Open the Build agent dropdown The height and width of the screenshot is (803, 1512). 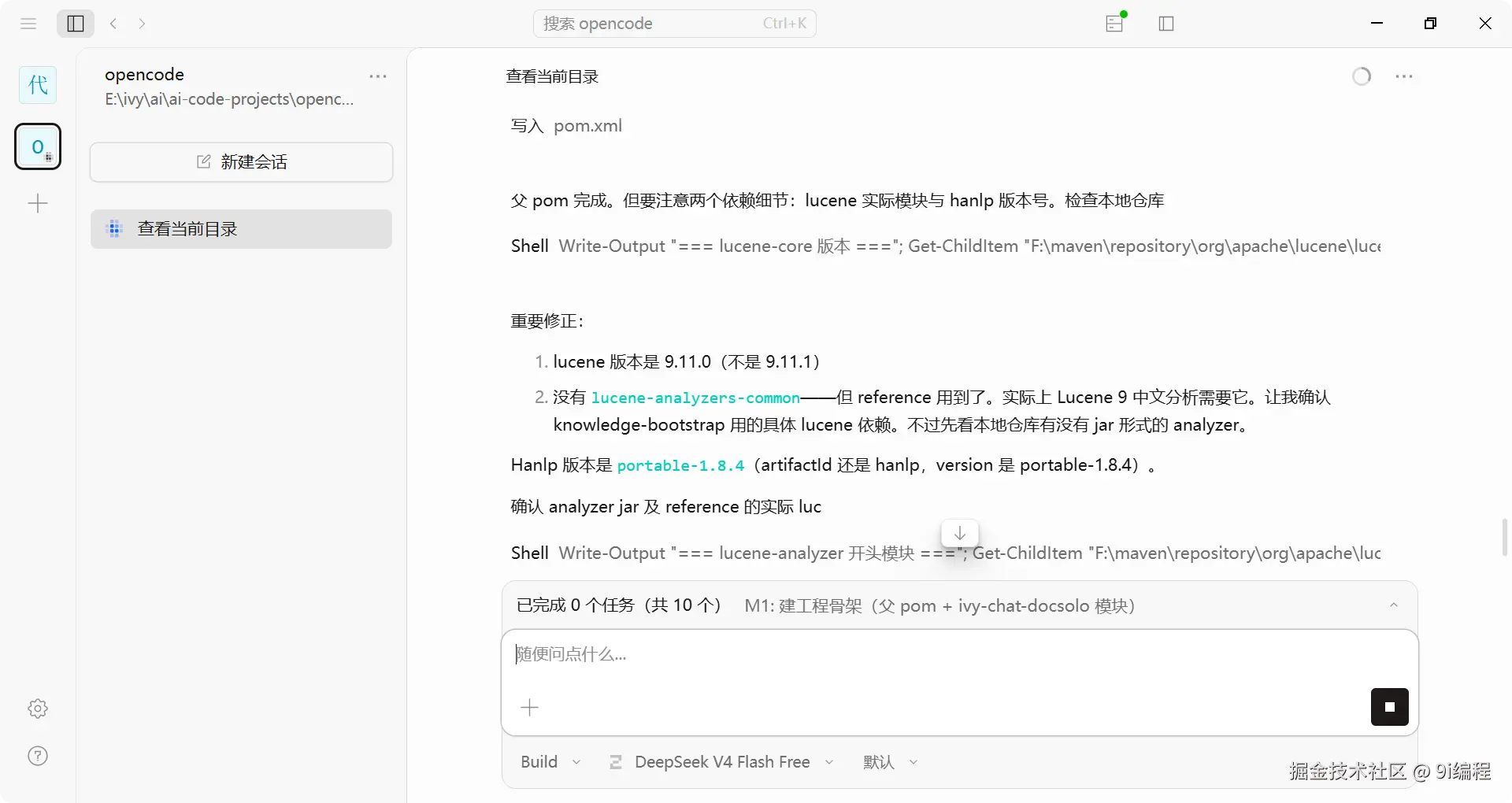coord(550,762)
